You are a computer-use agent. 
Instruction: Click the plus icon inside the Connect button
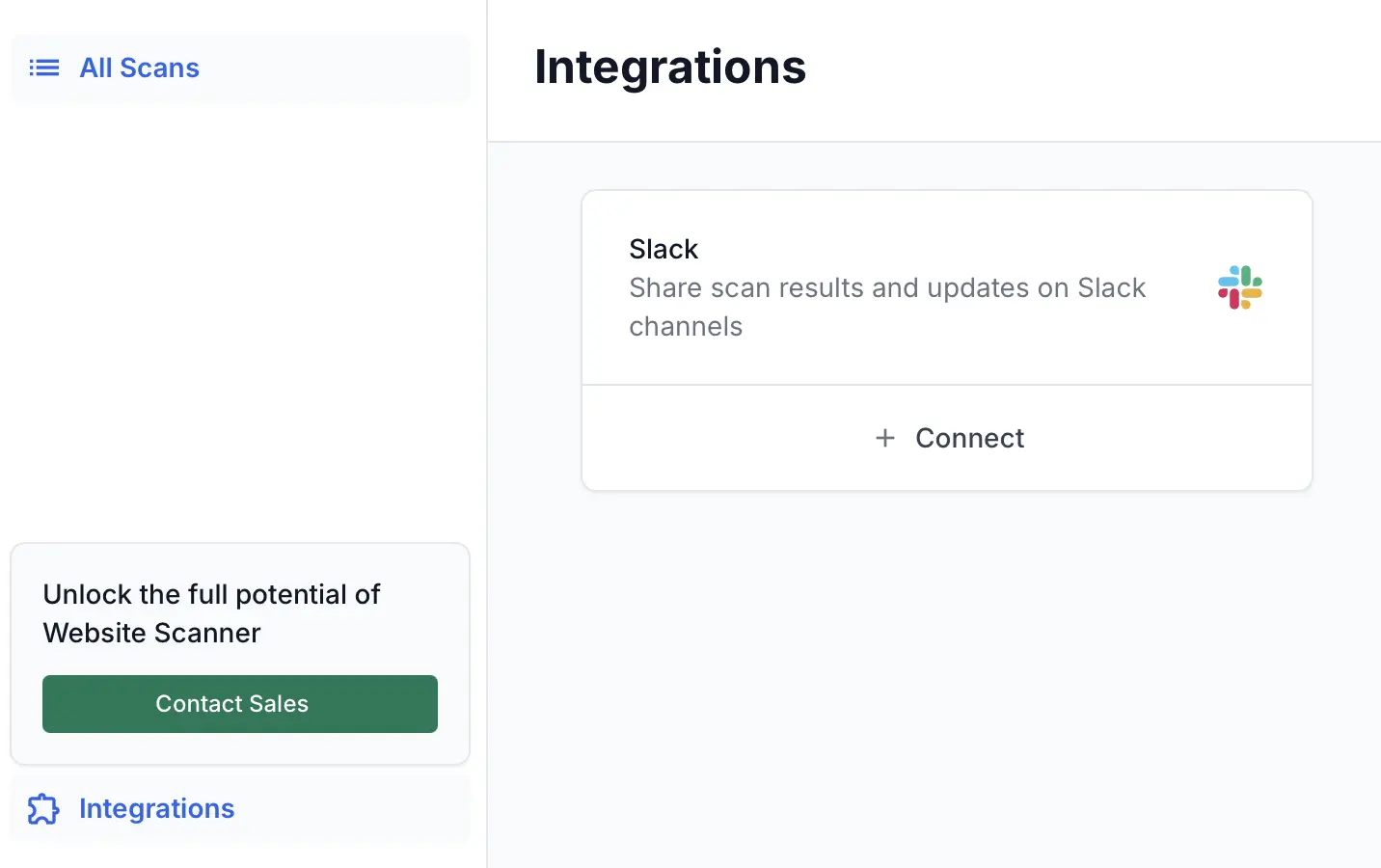tap(884, 438)
